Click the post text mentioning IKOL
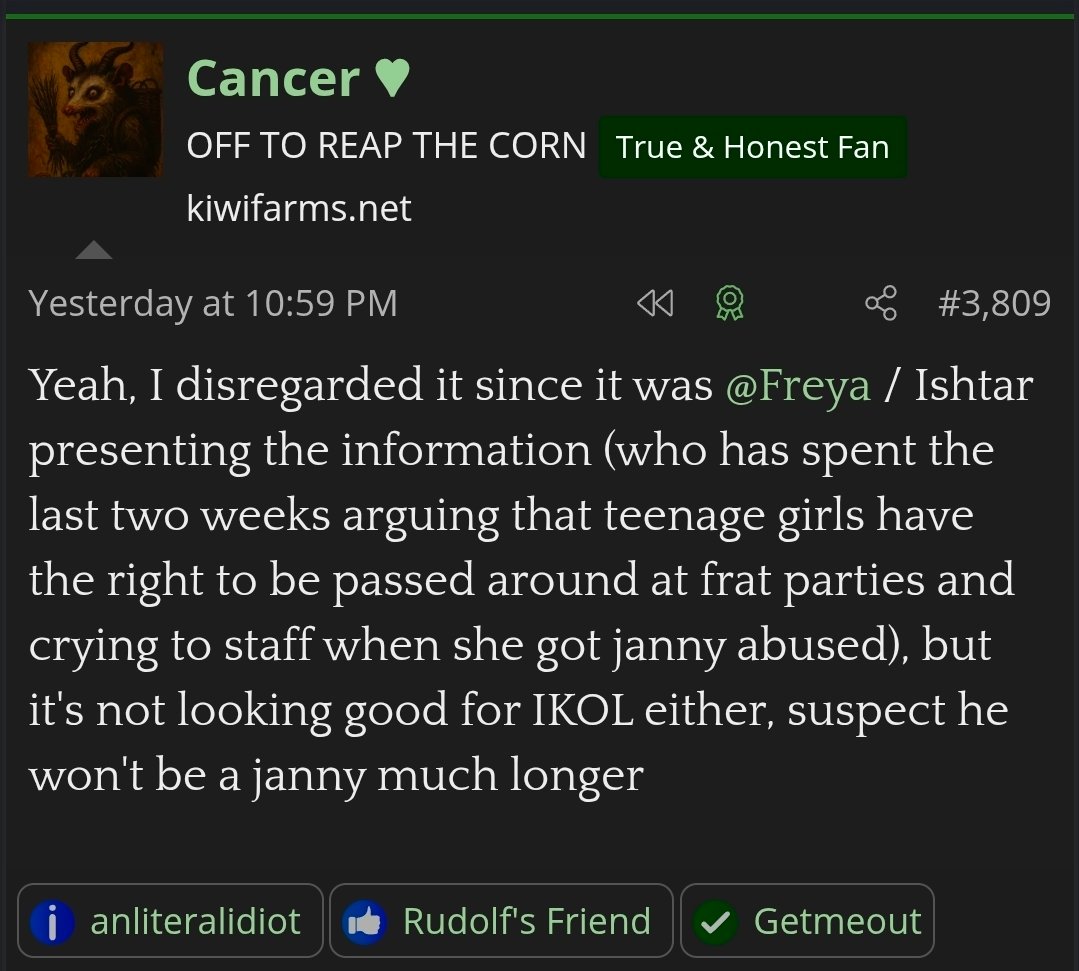Image resolution: width=1079 pixels, height=971 pixels. [520, 710]
